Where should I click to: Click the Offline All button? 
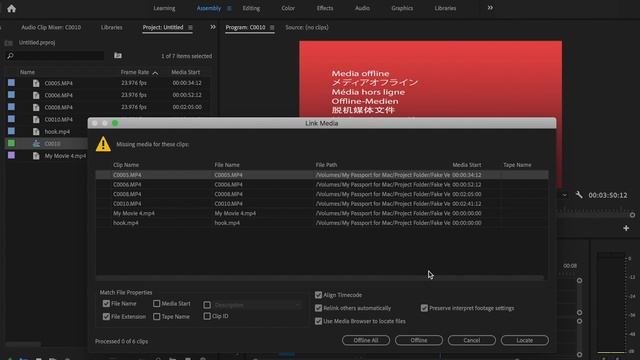click(x=366, y=340)
